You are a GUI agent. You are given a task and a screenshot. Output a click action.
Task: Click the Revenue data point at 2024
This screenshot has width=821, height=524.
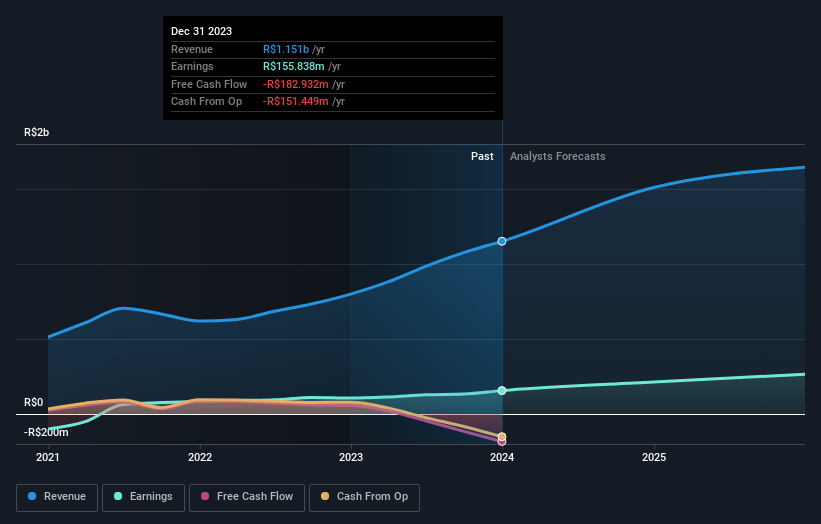click(502, 241)
